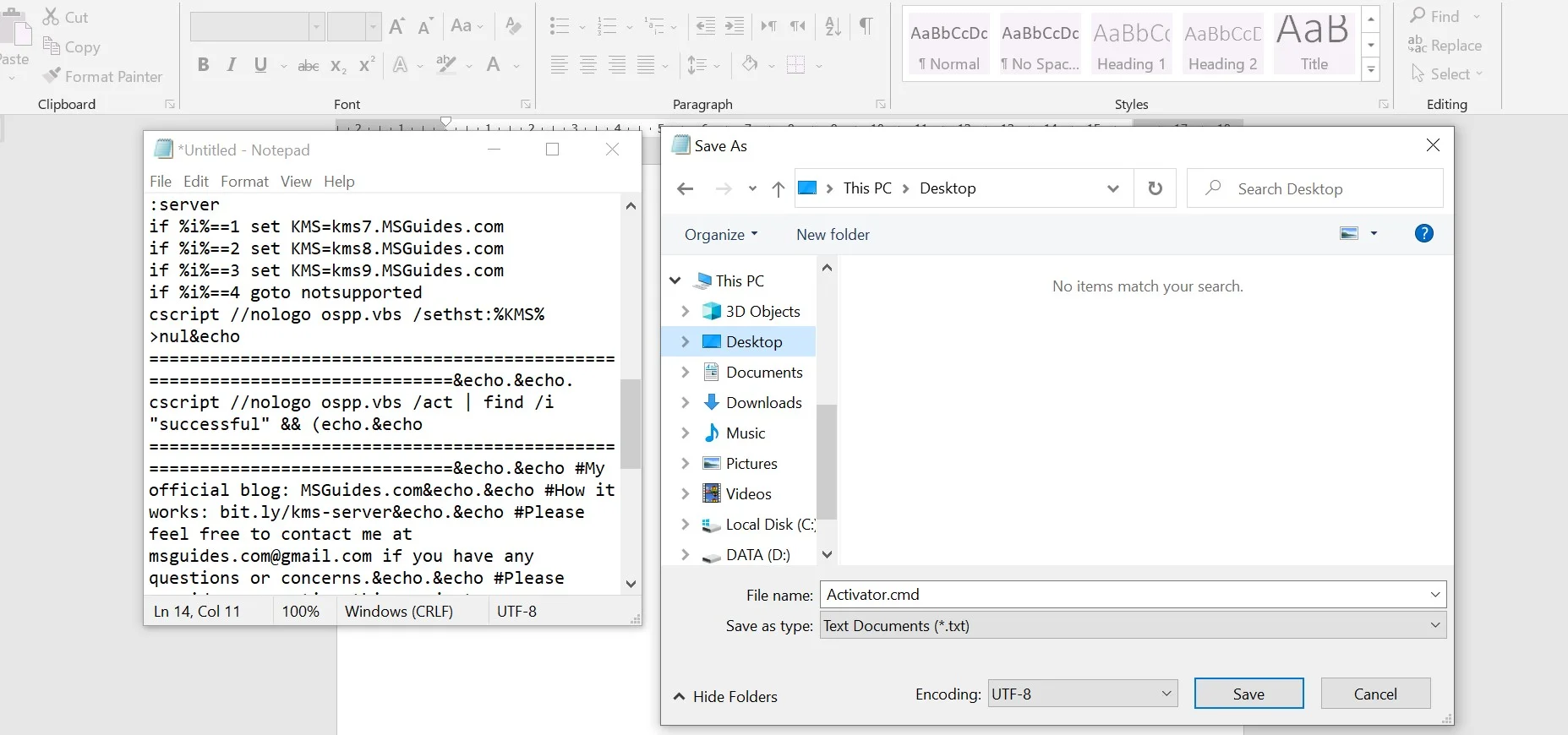Select Documents in folder tree
The width and height of the screenshot is (1568, 735).
click(x=764, y=373)
